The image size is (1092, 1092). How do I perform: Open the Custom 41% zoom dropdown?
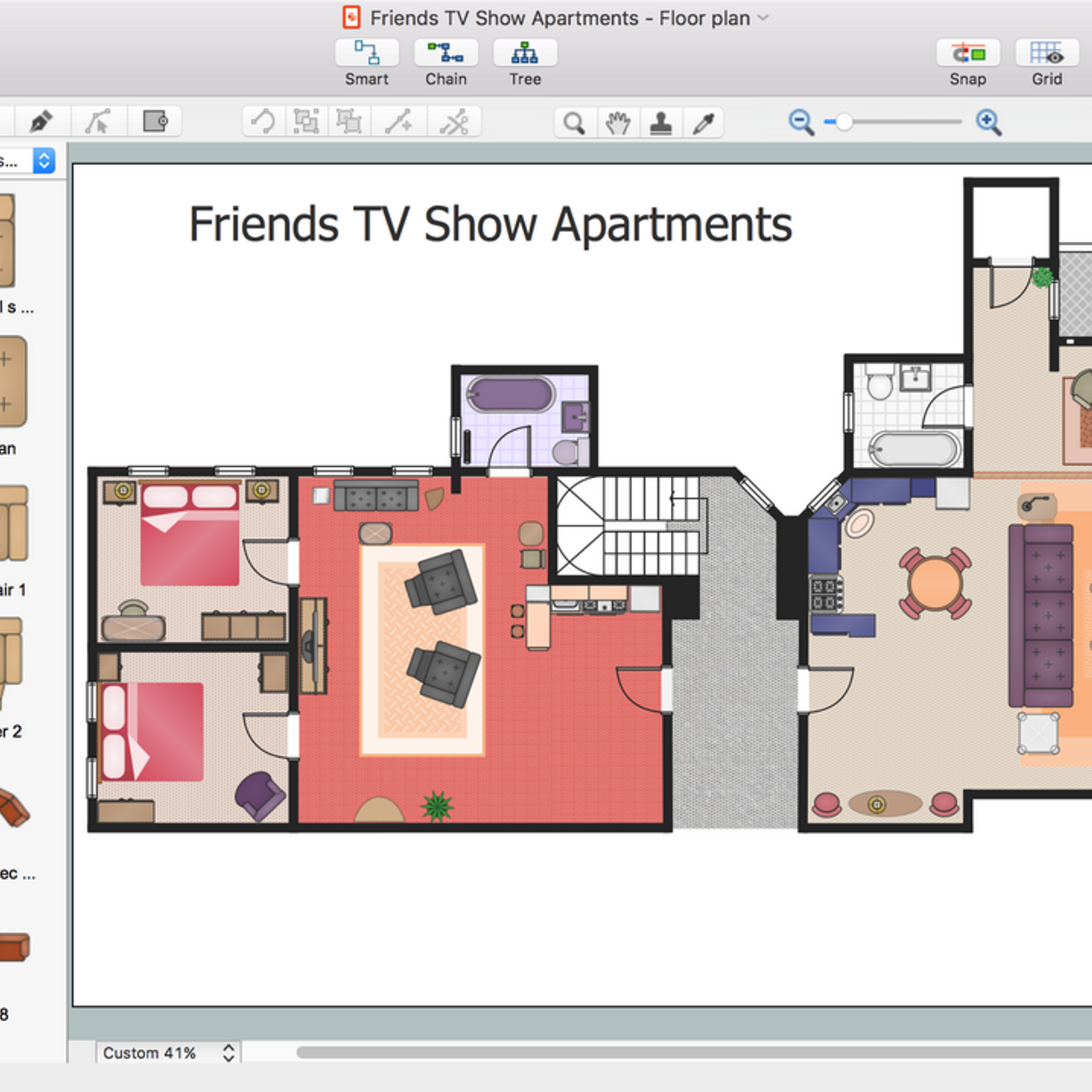(168, 1052)
